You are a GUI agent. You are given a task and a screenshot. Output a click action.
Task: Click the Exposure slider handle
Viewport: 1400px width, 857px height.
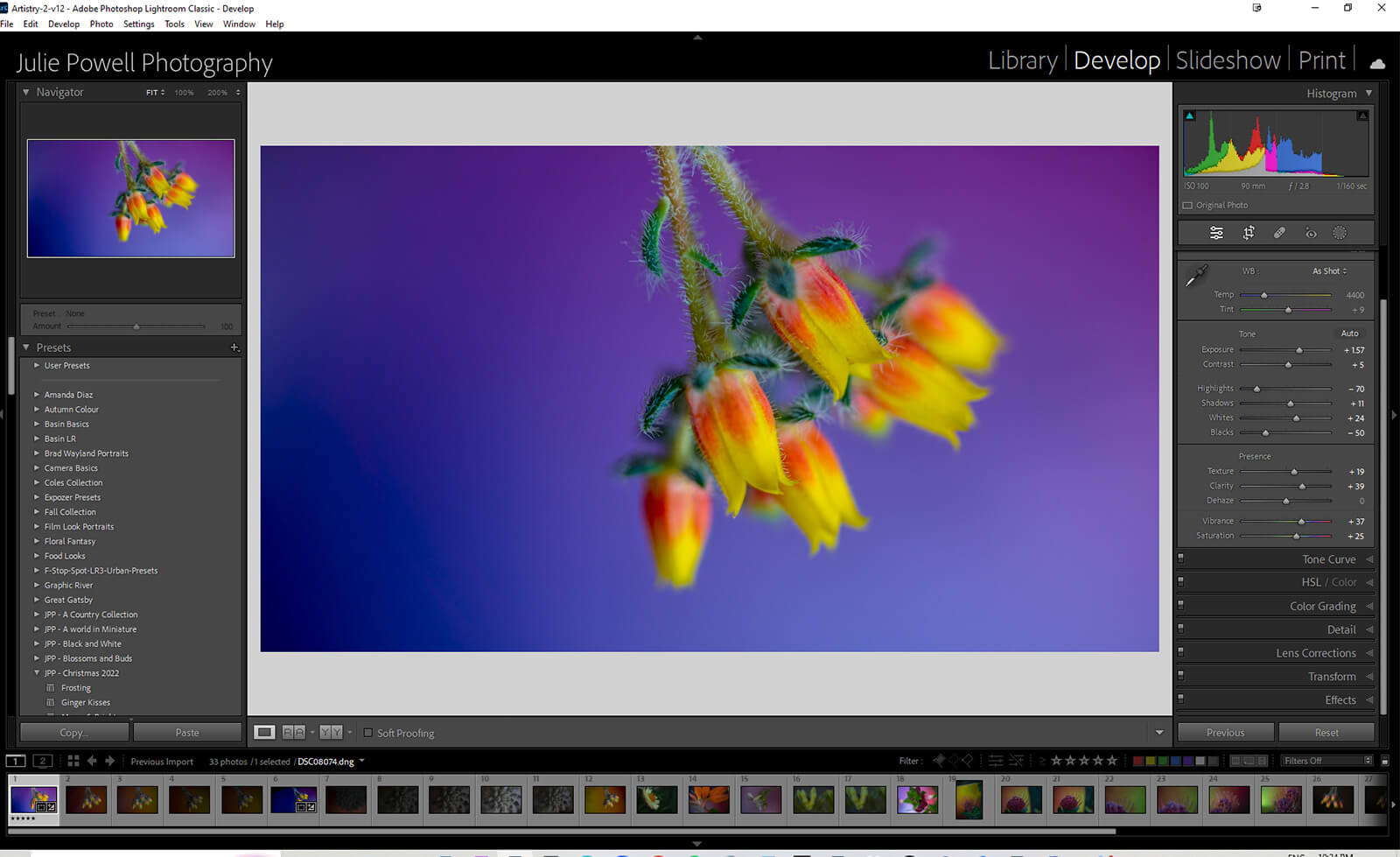1299,350
